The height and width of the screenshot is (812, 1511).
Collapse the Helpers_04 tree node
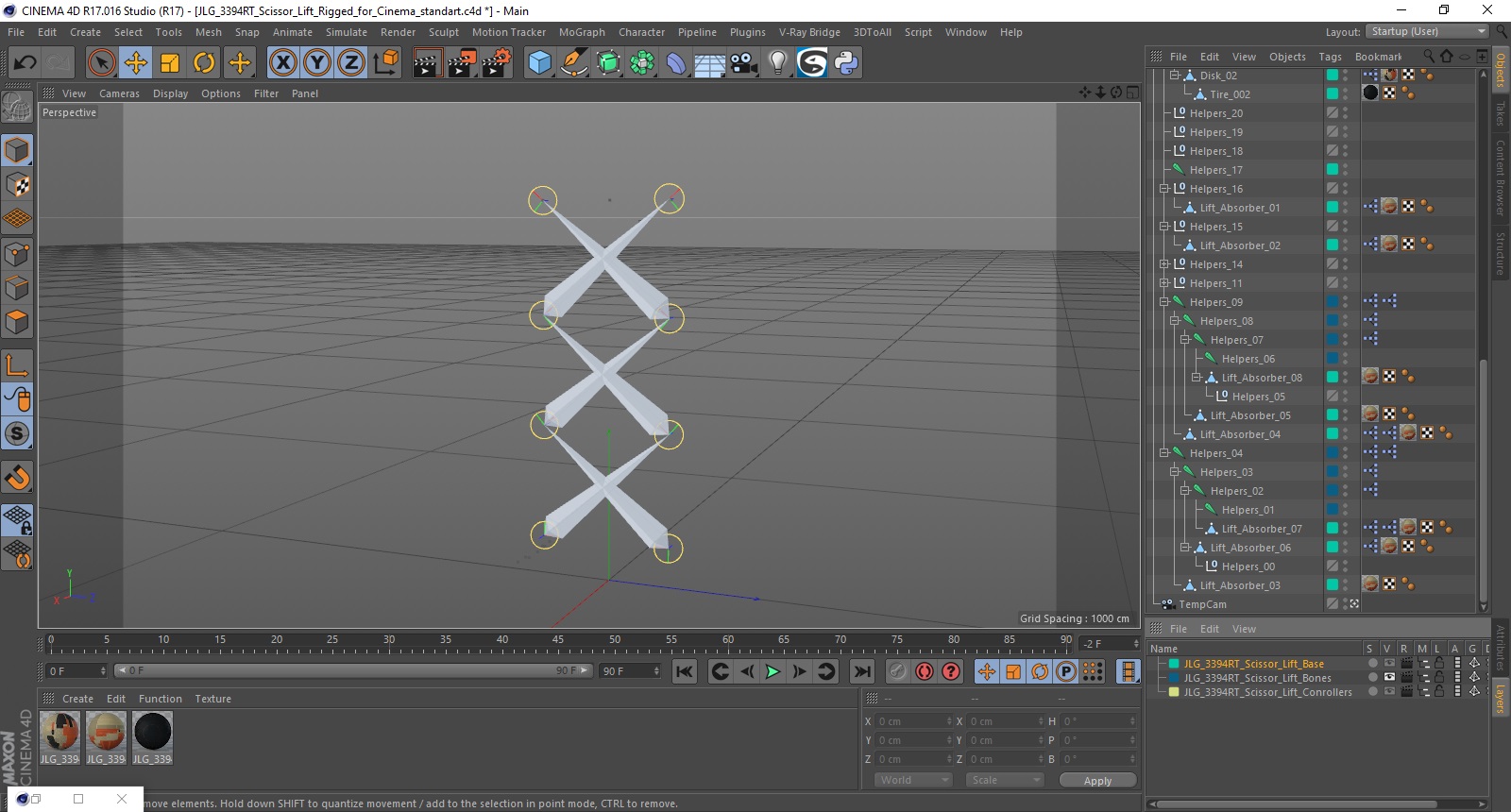pos(1164,453)
